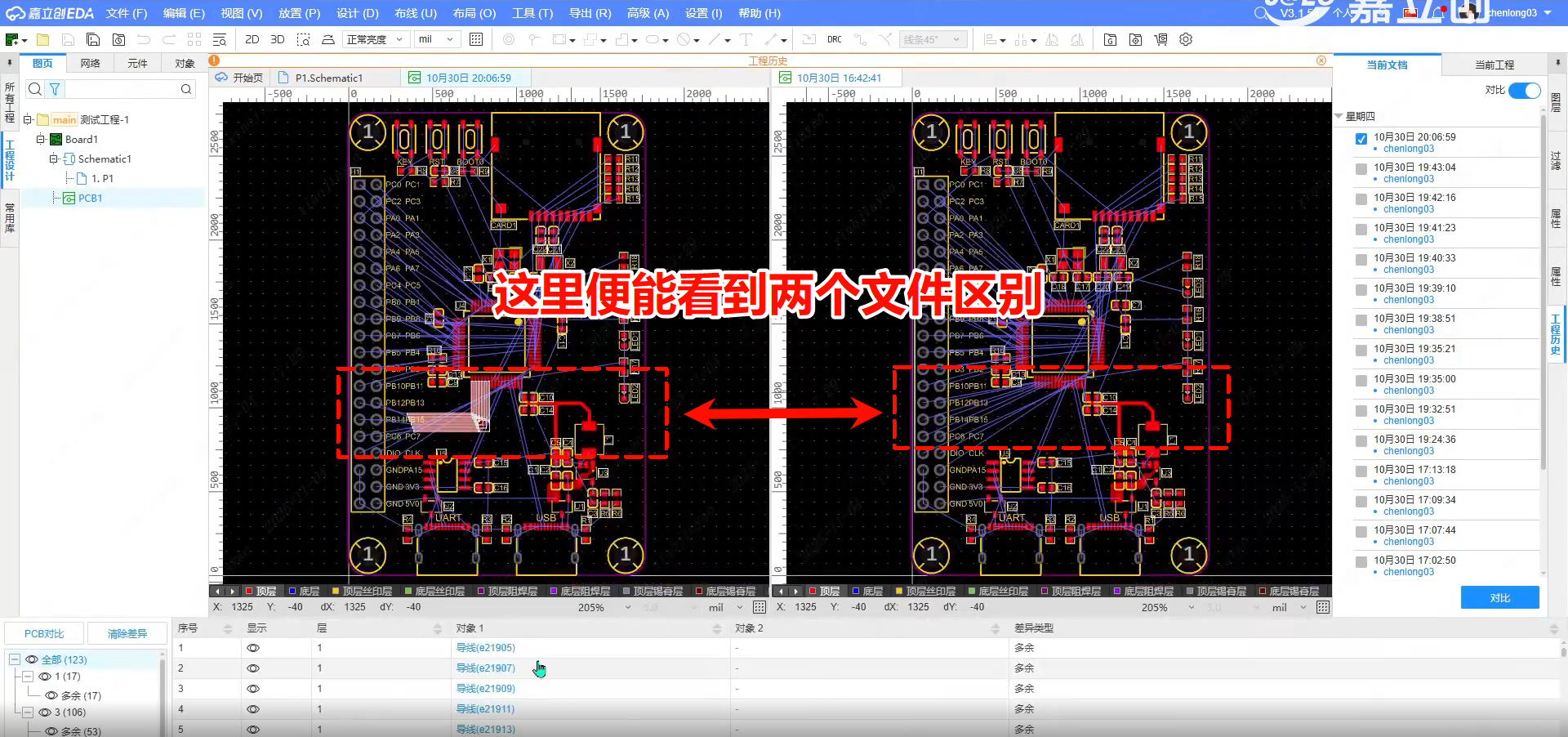Viewport: 1568px width, 737px height.
Task: Click the top header search icon
Action: pos(1263,12)
